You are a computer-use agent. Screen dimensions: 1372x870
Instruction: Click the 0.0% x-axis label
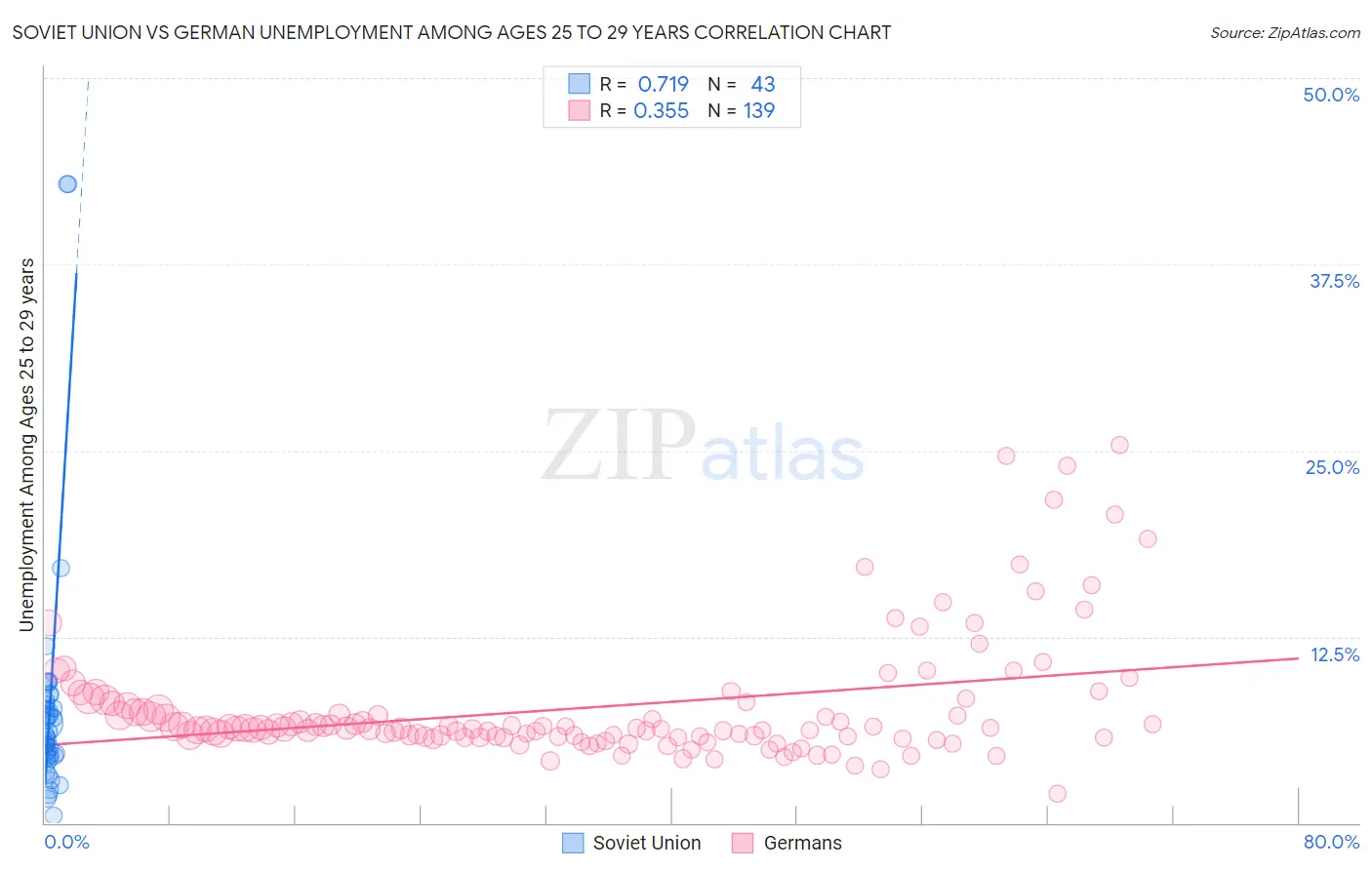coord(67,842)
